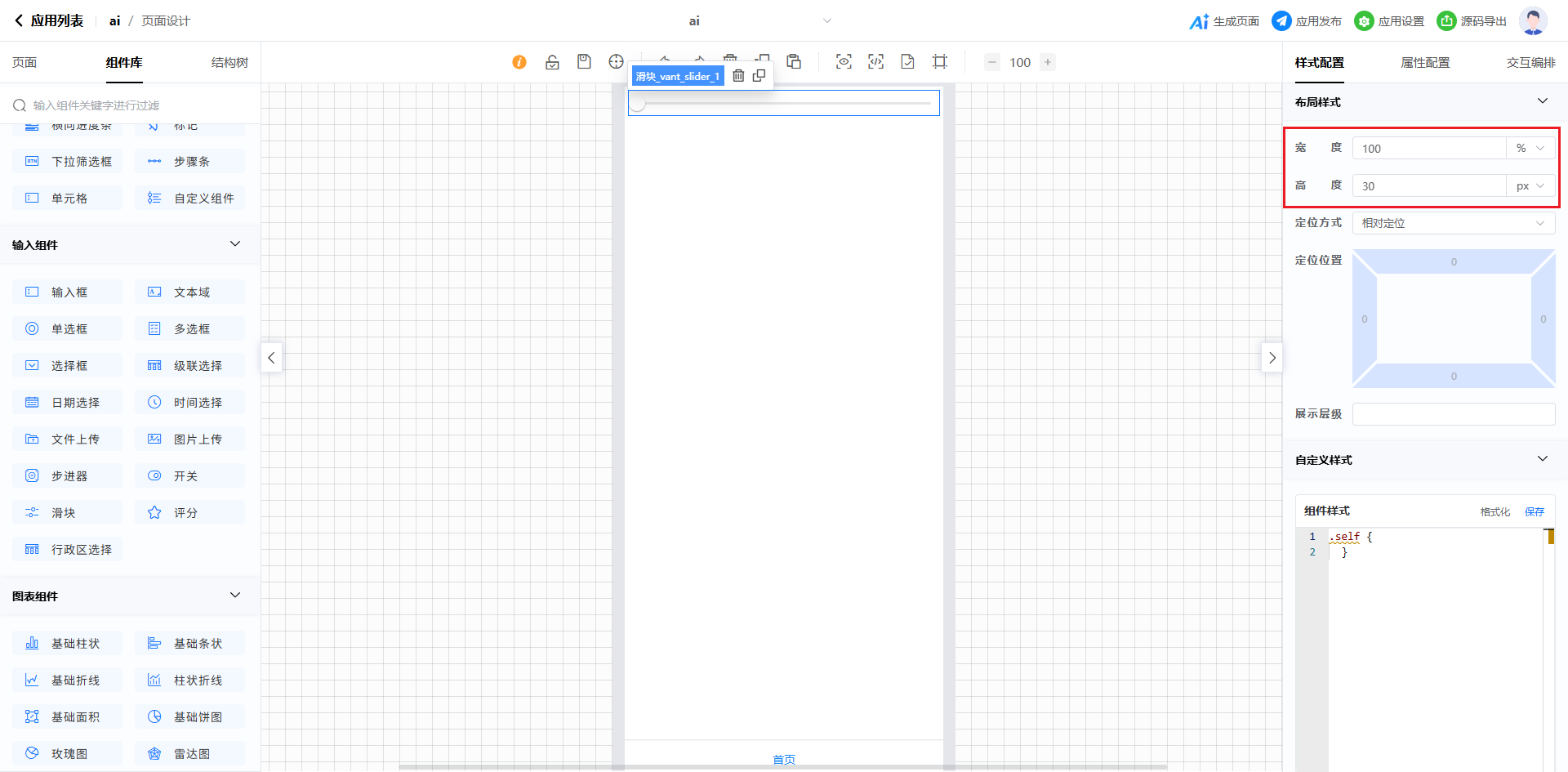
Task: Click the save icon in toolbar
Action: click(x=584, y=62)
